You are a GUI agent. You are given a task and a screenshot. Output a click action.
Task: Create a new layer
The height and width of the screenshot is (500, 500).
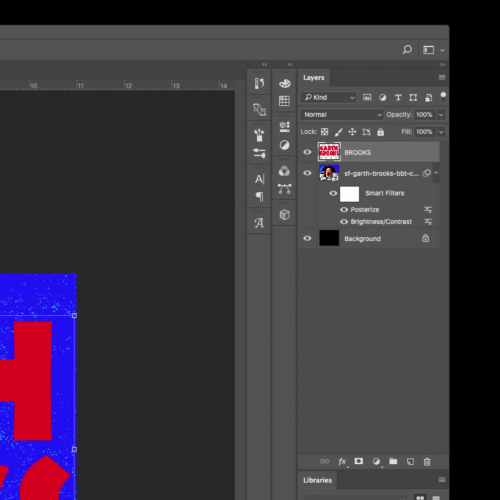tap(410, 462)
